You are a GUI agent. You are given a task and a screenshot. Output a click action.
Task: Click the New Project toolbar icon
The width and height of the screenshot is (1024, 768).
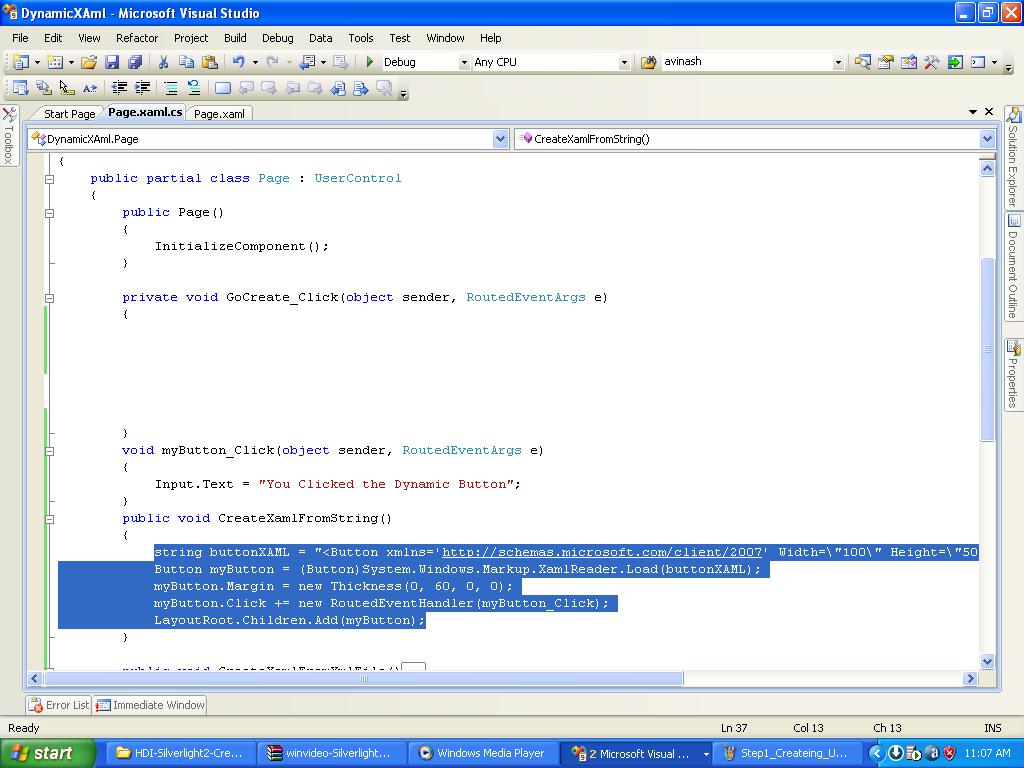20,62
